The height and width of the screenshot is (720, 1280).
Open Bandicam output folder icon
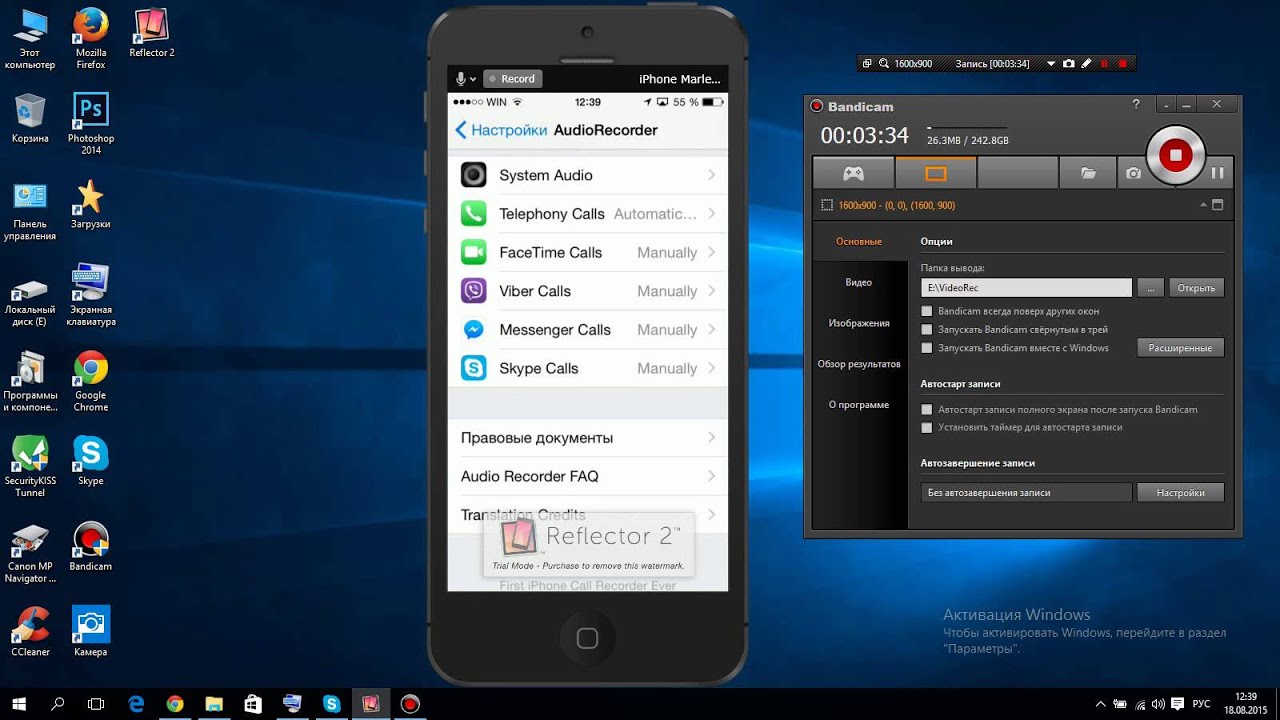coord(1088,173)
